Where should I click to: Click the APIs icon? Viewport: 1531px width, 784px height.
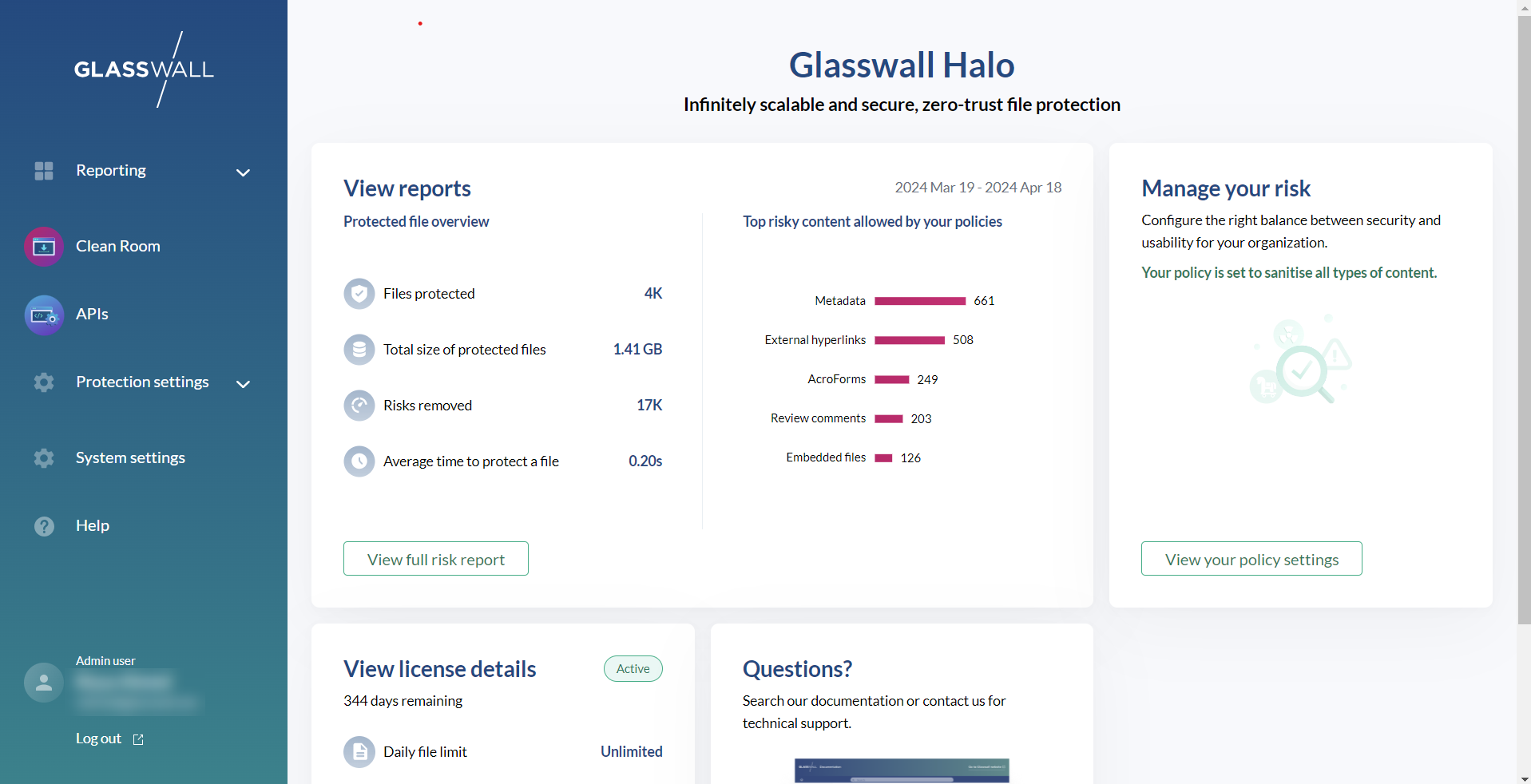44,315
